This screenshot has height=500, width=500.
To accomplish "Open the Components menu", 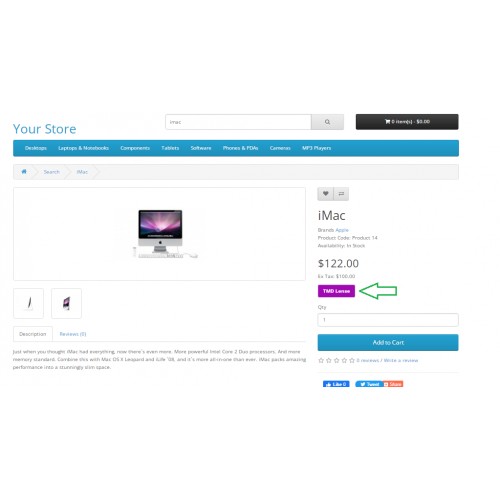I will 135,148.
